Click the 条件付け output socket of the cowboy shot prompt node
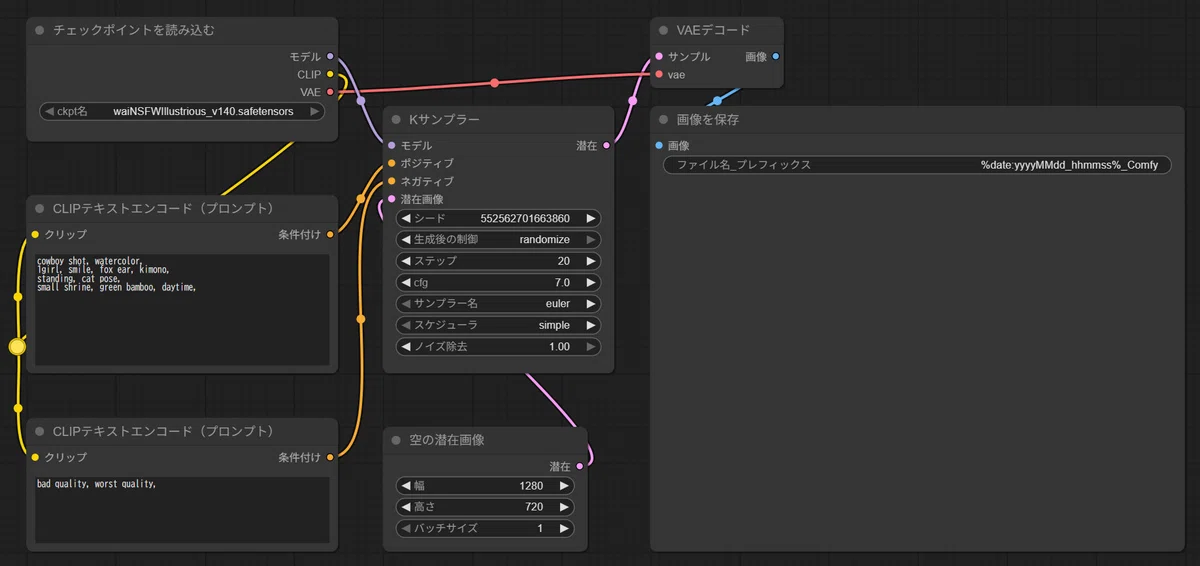The image size is (1200, 566). click(x=330, y=235)
